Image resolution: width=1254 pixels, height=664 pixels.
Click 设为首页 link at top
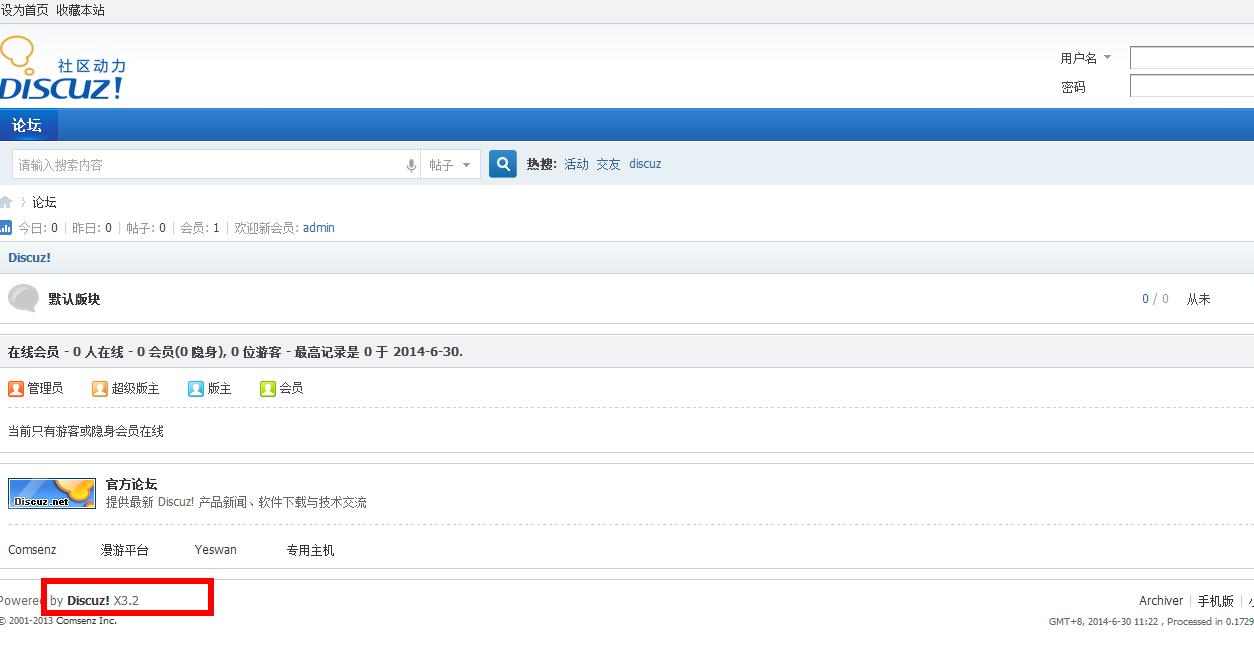[24, 10]
